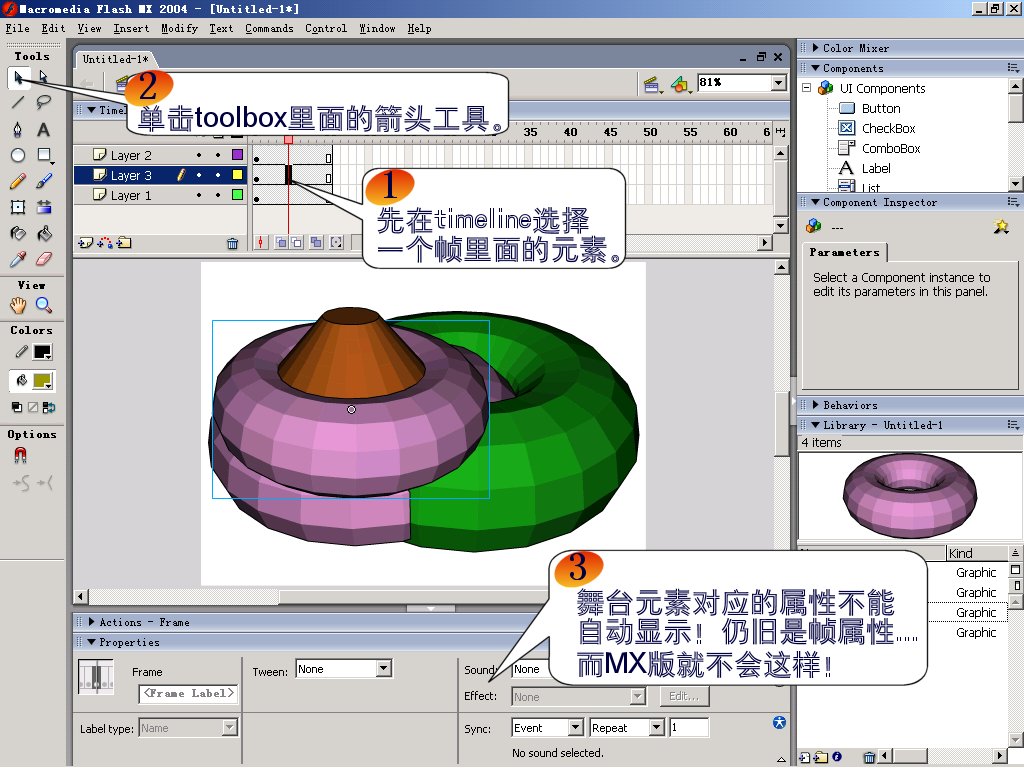Screen dimensions: 1024x768
Task: Select the Selection arrow tool
Action: click(x=18, y=78)
